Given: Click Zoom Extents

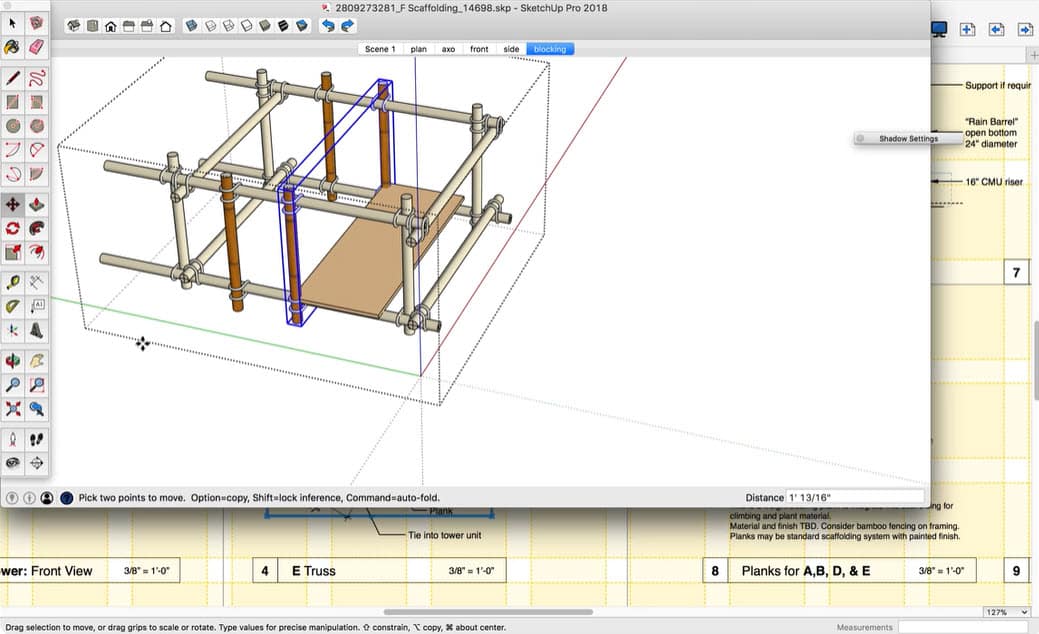Looking at the screenshot, I should point(13,409).
